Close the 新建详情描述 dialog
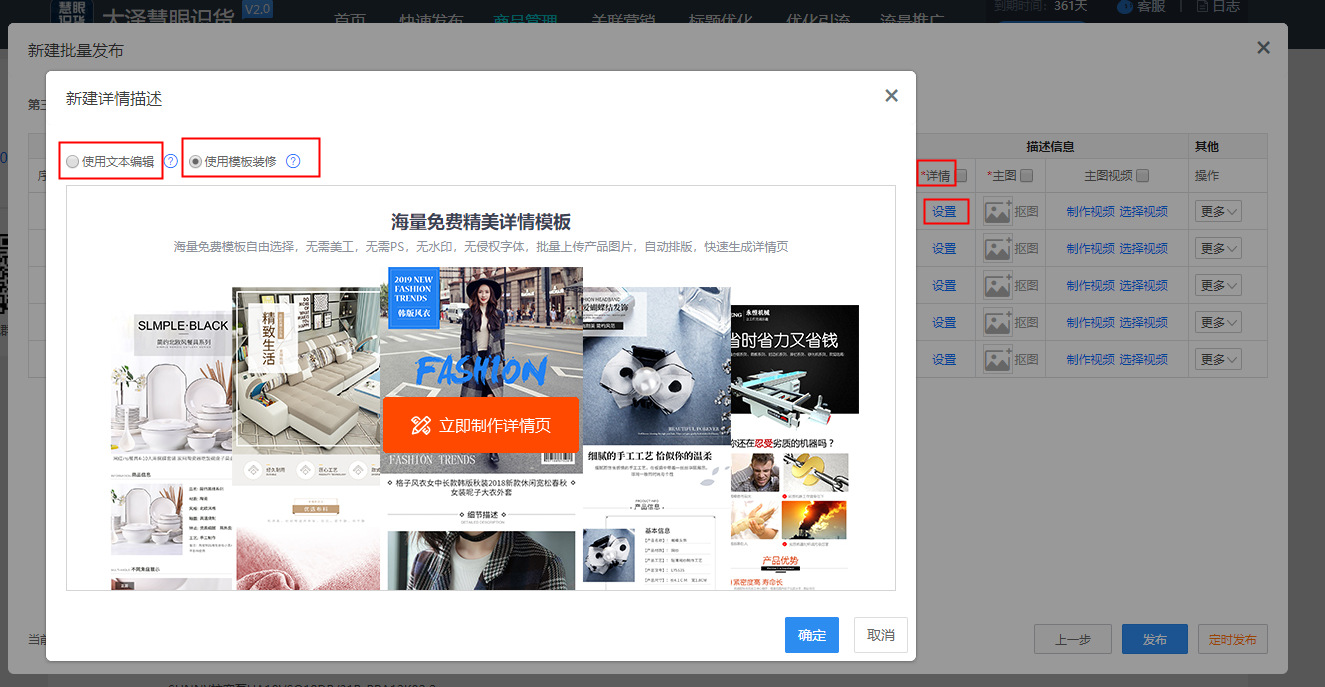This screenshot has height=687, width=1325. pos(892,96)
